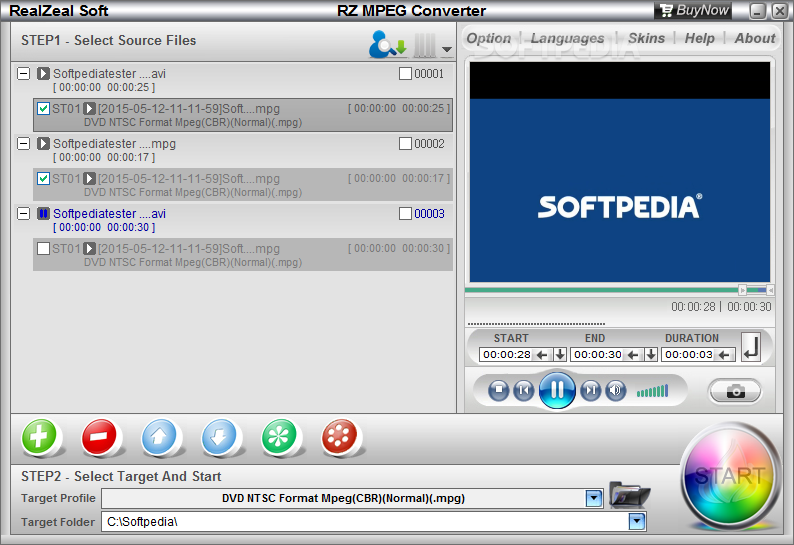Click the gray columns view icon
Screen dimensions: 794x545
pos(425,46)
